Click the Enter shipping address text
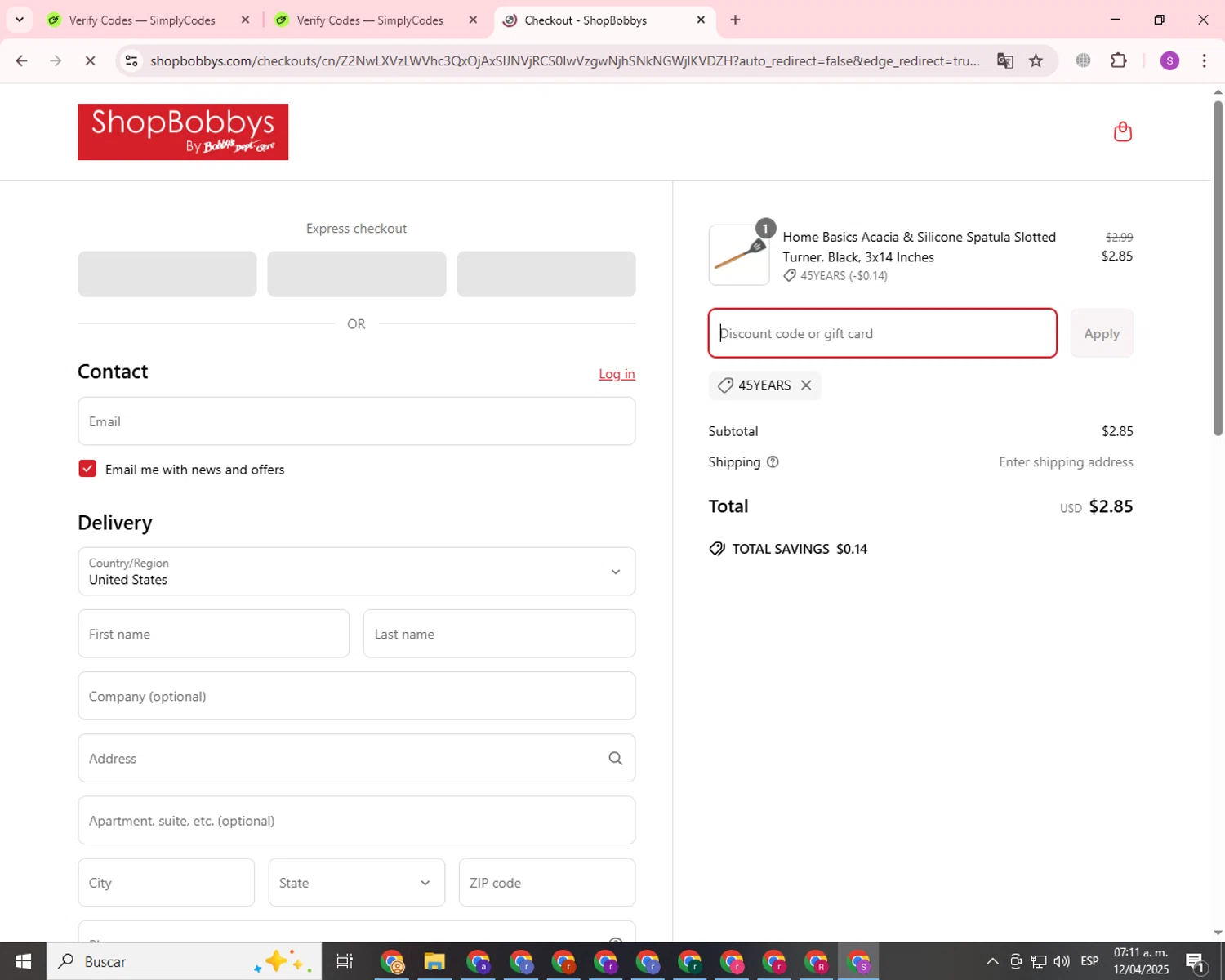Image resolution: width=1225 pixels, height=980 pixels. click(1066, 462)
